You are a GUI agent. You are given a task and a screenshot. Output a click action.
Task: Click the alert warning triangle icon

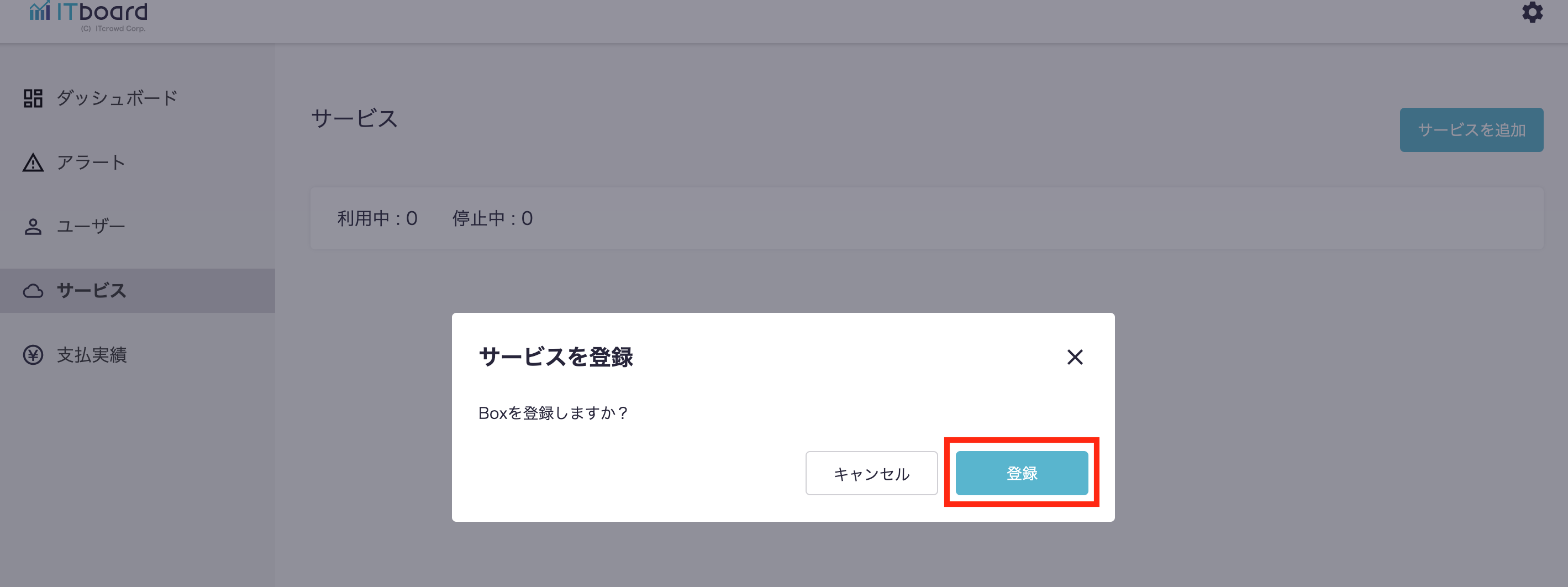tap(33, 163)
